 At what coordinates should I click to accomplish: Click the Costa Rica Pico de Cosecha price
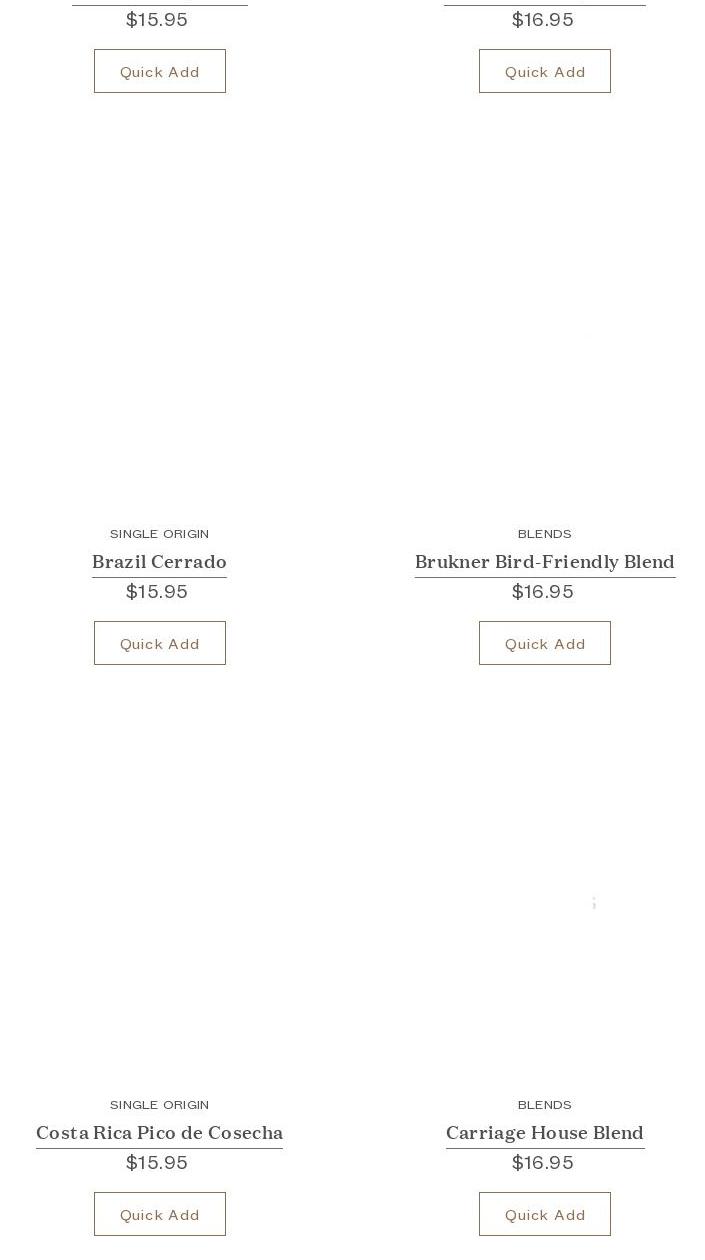pyautogui.click(x=157, y=1163)
